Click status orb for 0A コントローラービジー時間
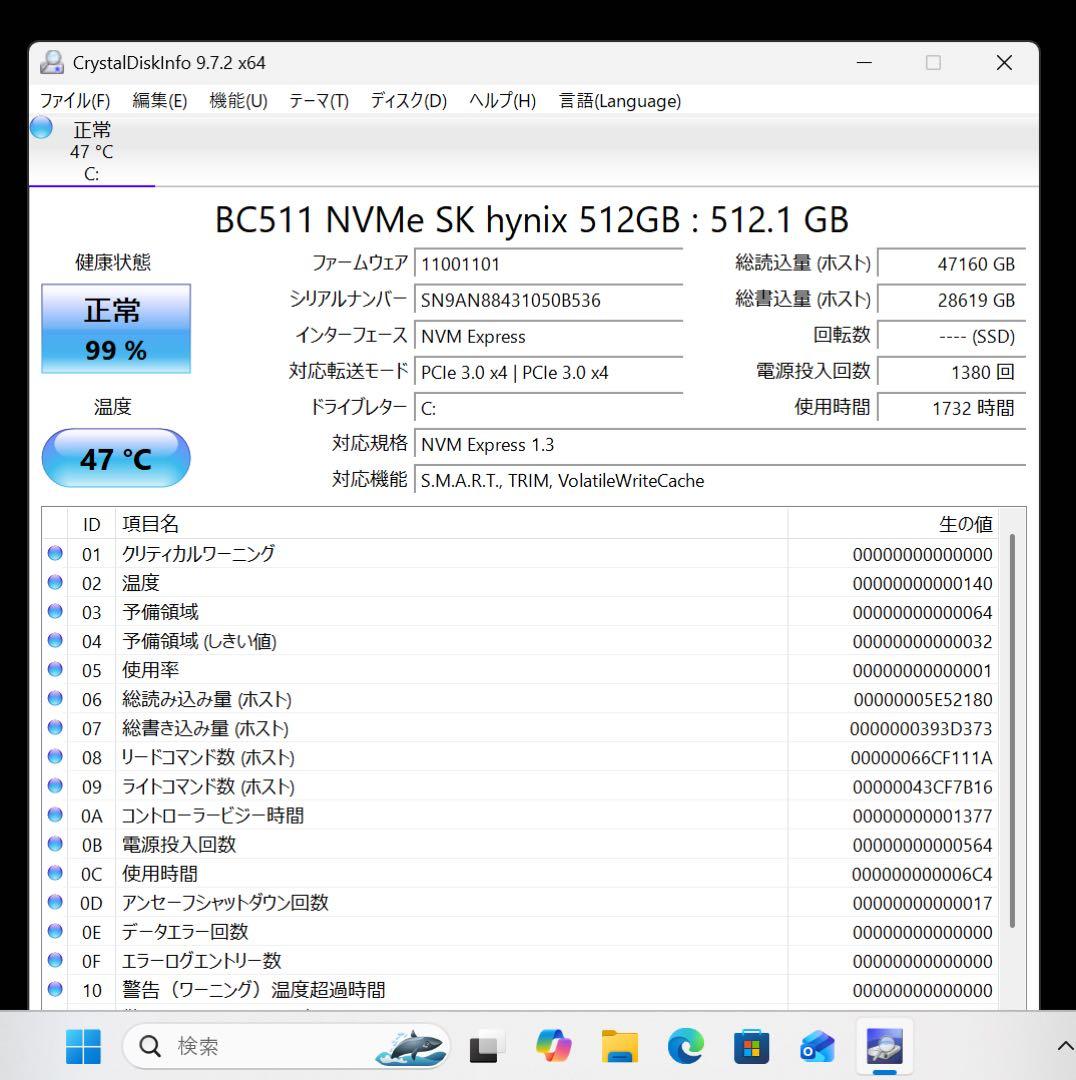Screen dimensions: 1076x1080 [55, 815]
